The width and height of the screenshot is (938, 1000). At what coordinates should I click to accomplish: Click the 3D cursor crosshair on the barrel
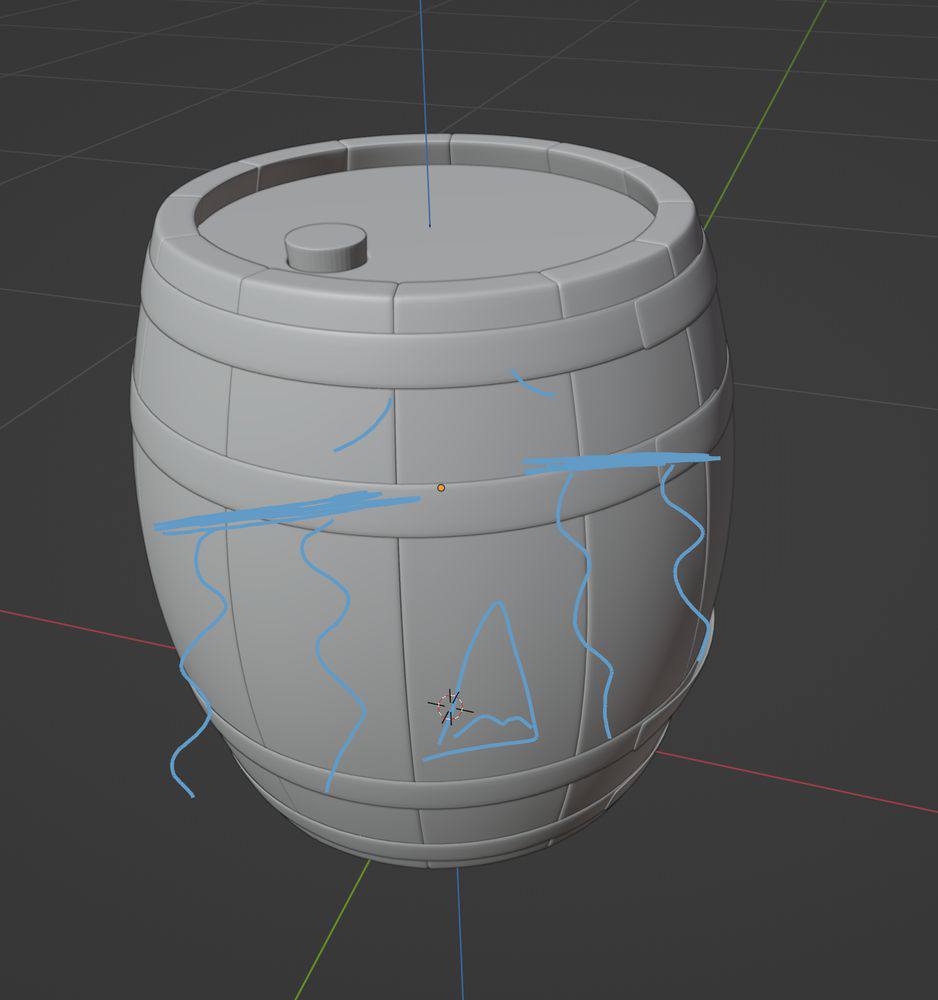451,706
